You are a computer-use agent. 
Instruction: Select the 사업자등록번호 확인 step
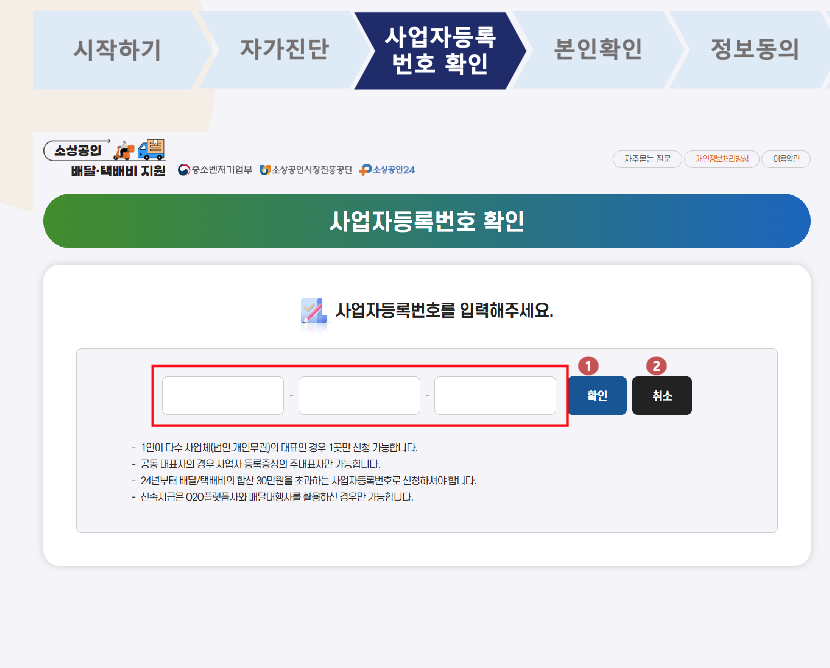440,50
